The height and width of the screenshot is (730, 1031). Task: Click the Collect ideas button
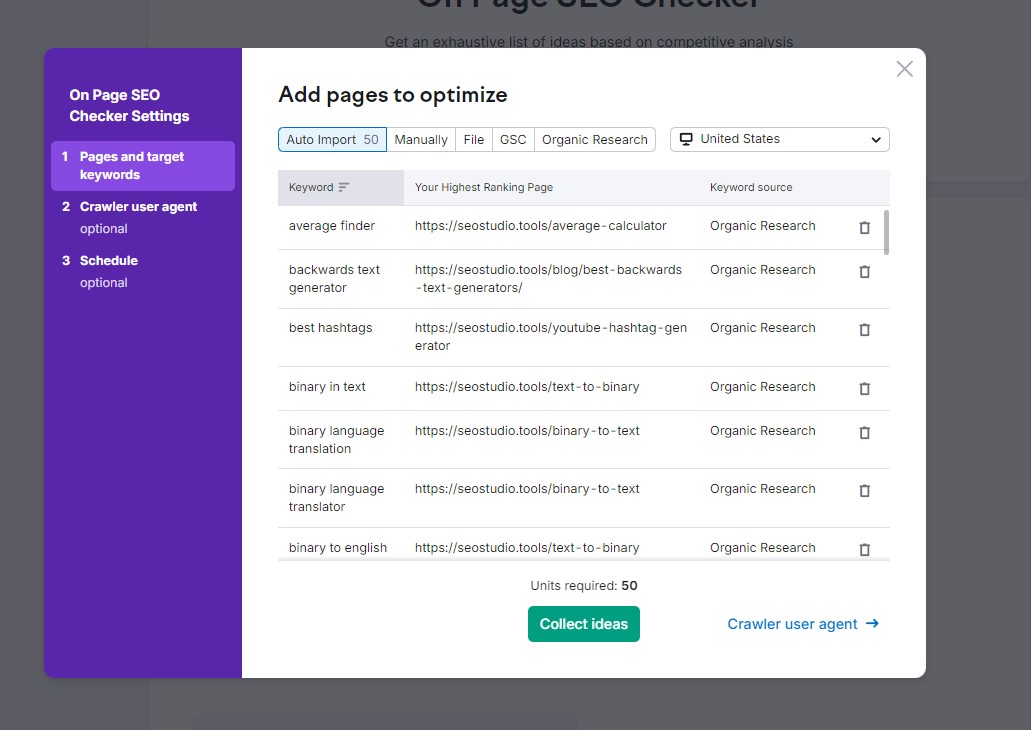point(584,624)
